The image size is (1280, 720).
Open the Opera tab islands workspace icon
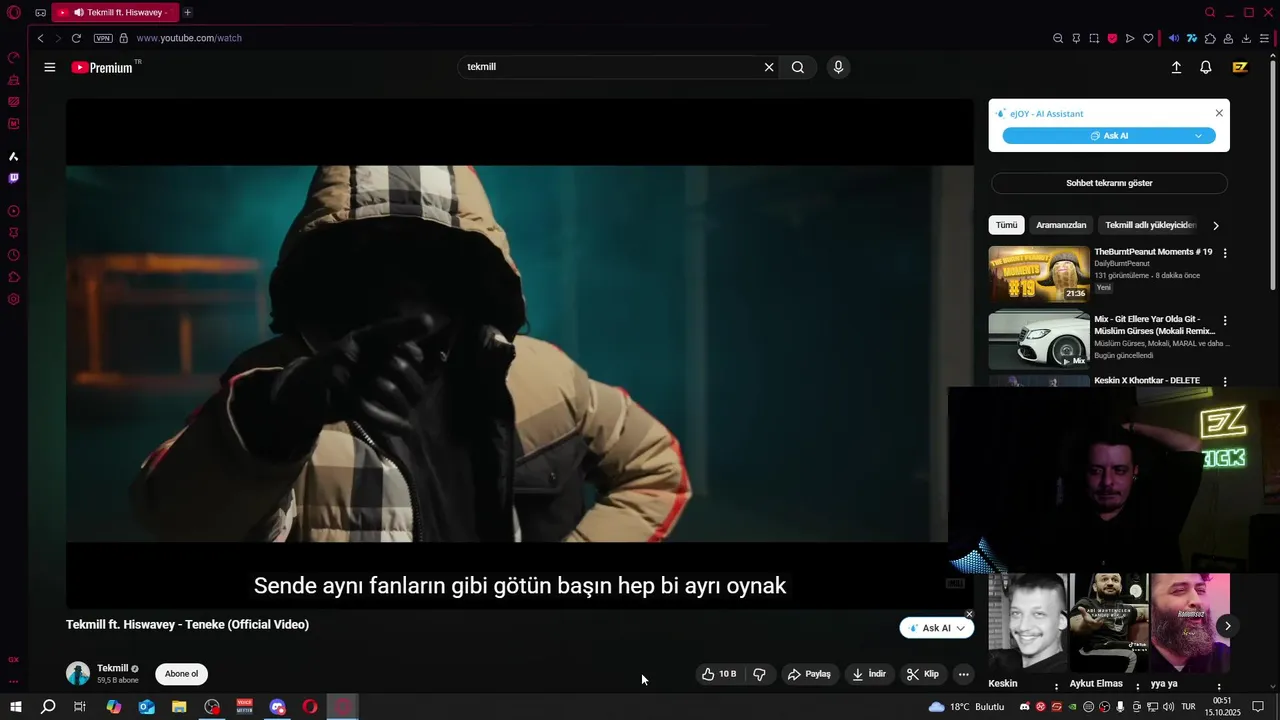click(x=40, y=13)
